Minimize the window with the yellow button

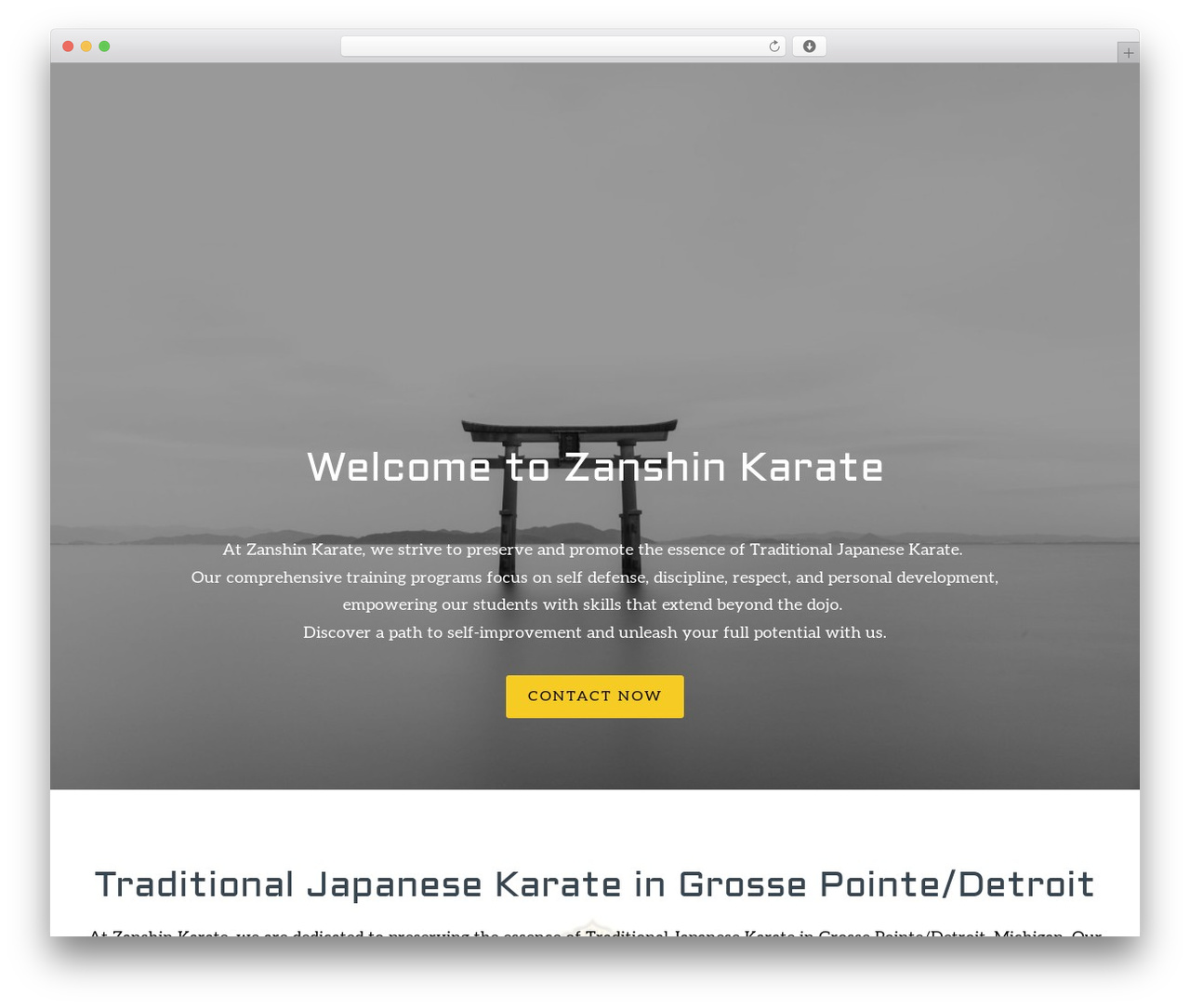coord(86,46)
